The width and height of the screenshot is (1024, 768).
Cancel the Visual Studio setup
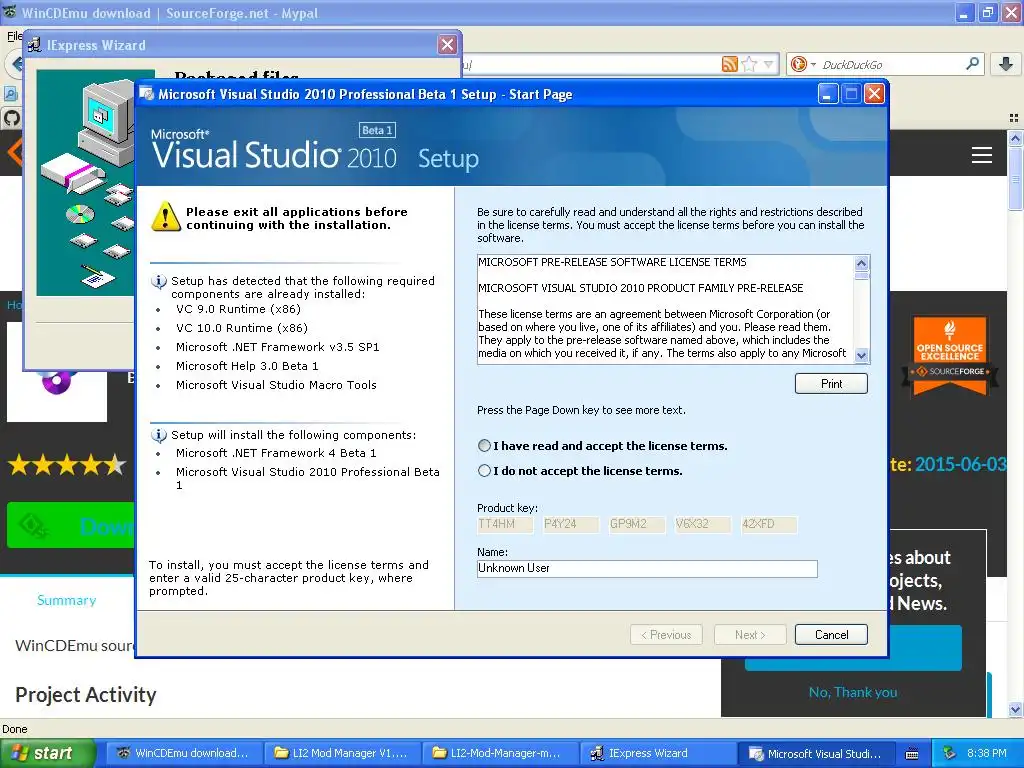pos(831,635)
